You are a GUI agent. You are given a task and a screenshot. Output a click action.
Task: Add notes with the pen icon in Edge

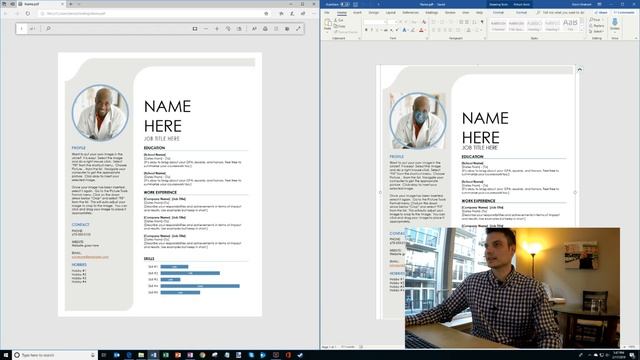point(292,13)
